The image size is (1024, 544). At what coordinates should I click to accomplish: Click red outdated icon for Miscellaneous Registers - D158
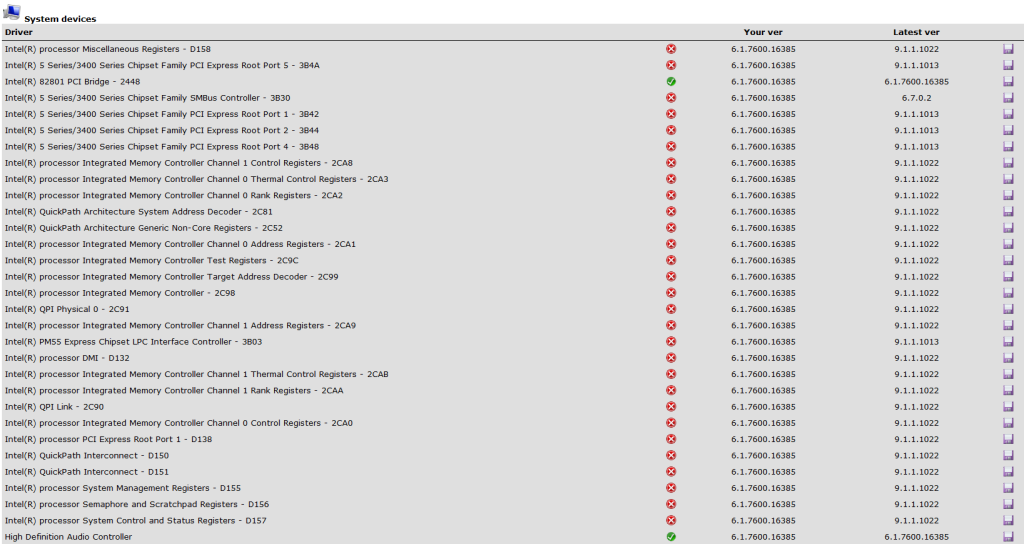[671, 49]
